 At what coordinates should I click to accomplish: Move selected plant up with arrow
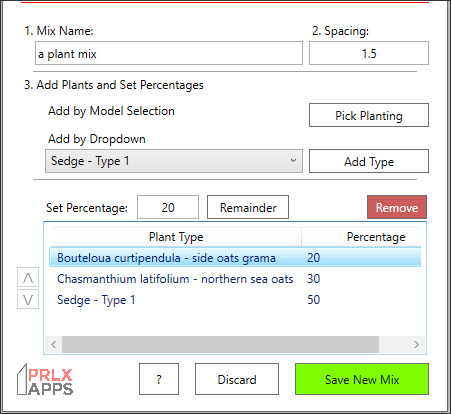(28, 277)
